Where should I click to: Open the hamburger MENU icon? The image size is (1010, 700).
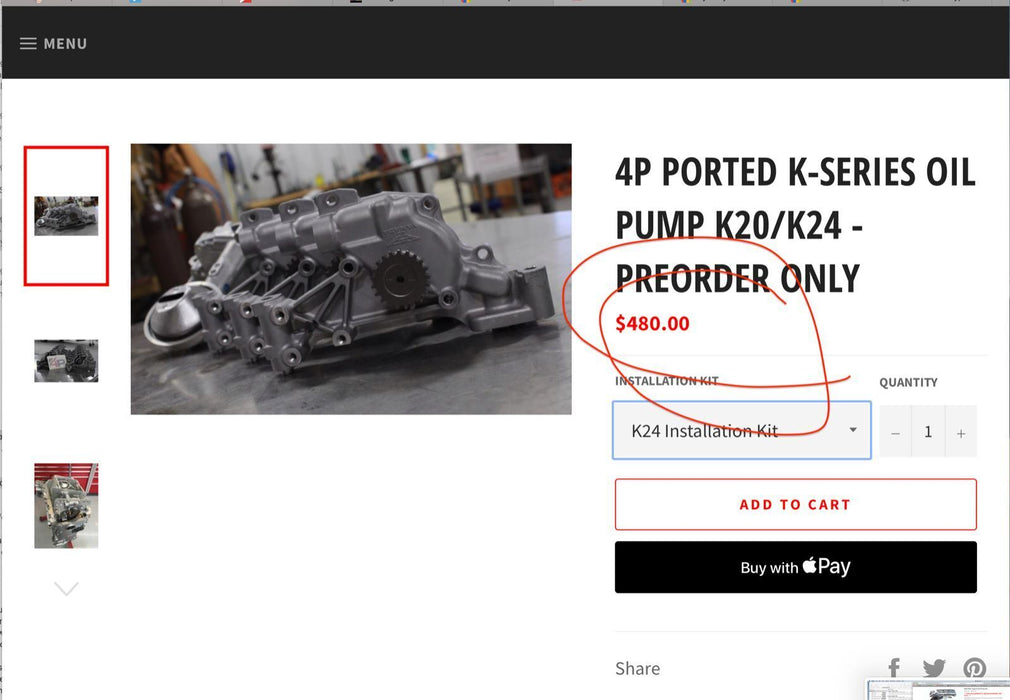tap(28, 44)
